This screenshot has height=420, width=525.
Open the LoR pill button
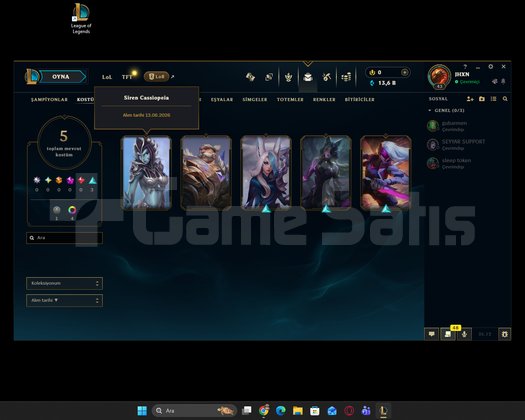point(156,77)
